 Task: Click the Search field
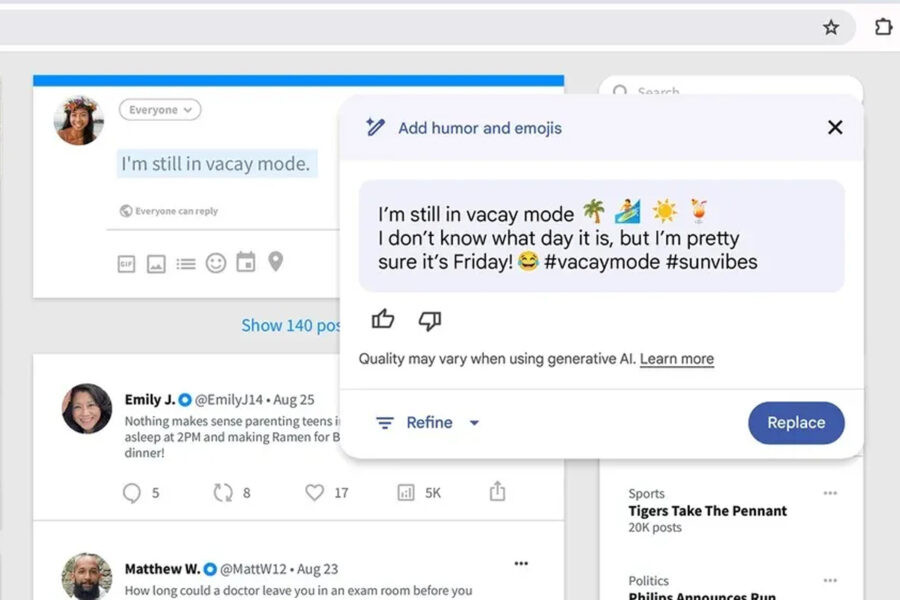[x=731, y=87]
